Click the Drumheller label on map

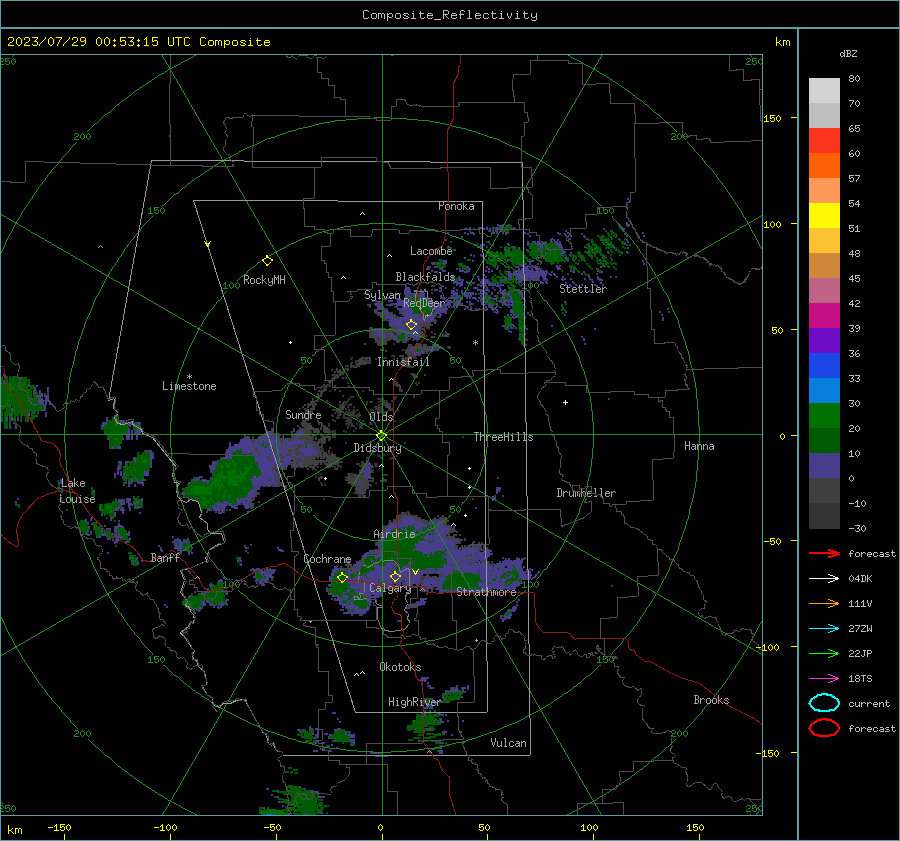(586, 493)
